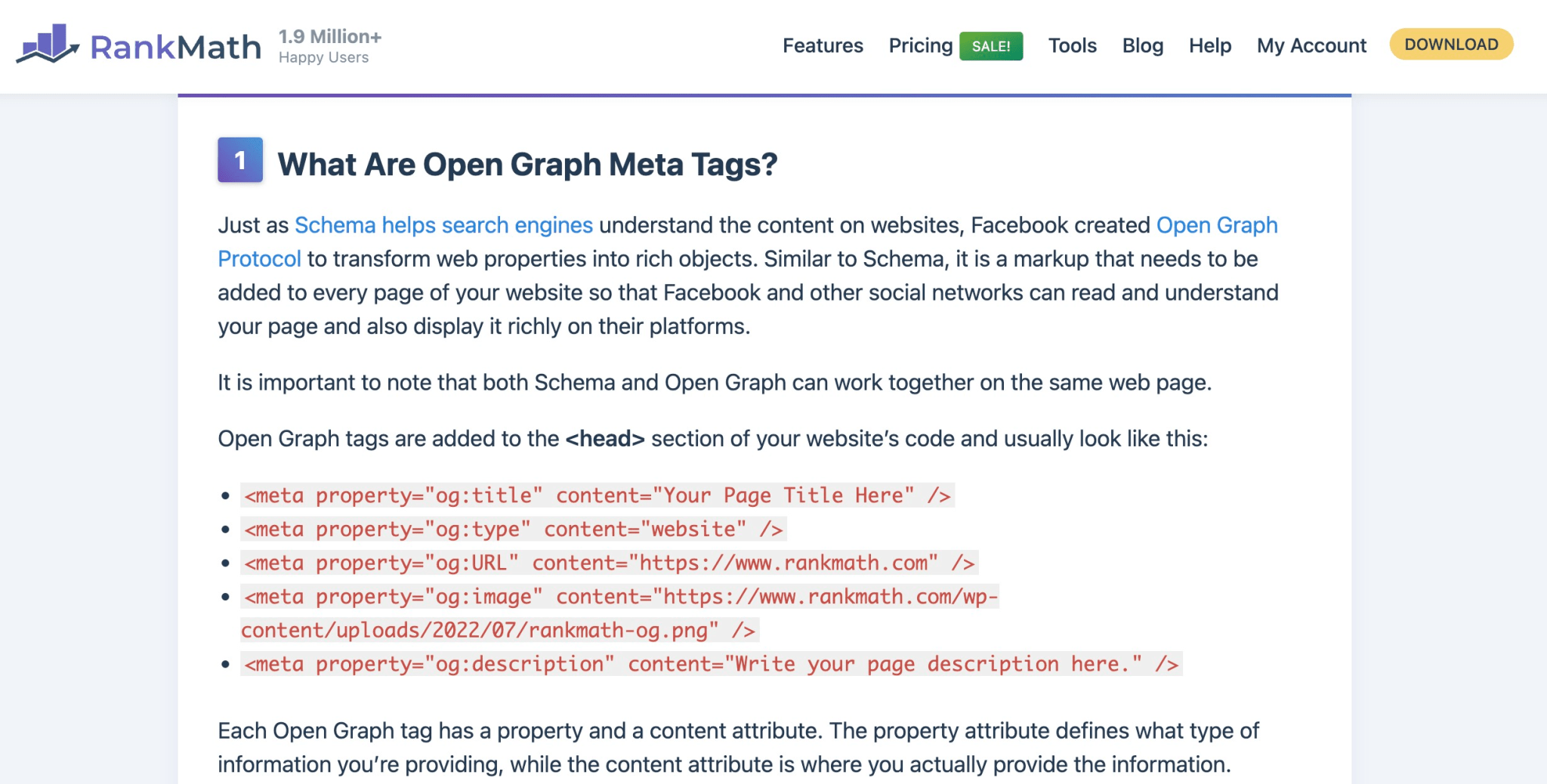Click the numbered section badge "1"

(x=239, y=161)
